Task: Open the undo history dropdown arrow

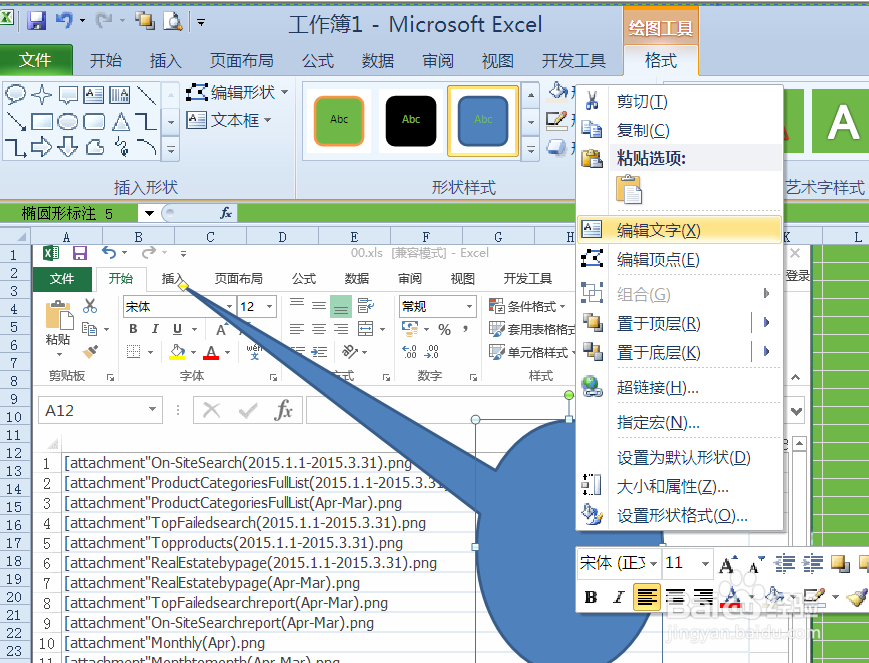Action: (82, 21)
